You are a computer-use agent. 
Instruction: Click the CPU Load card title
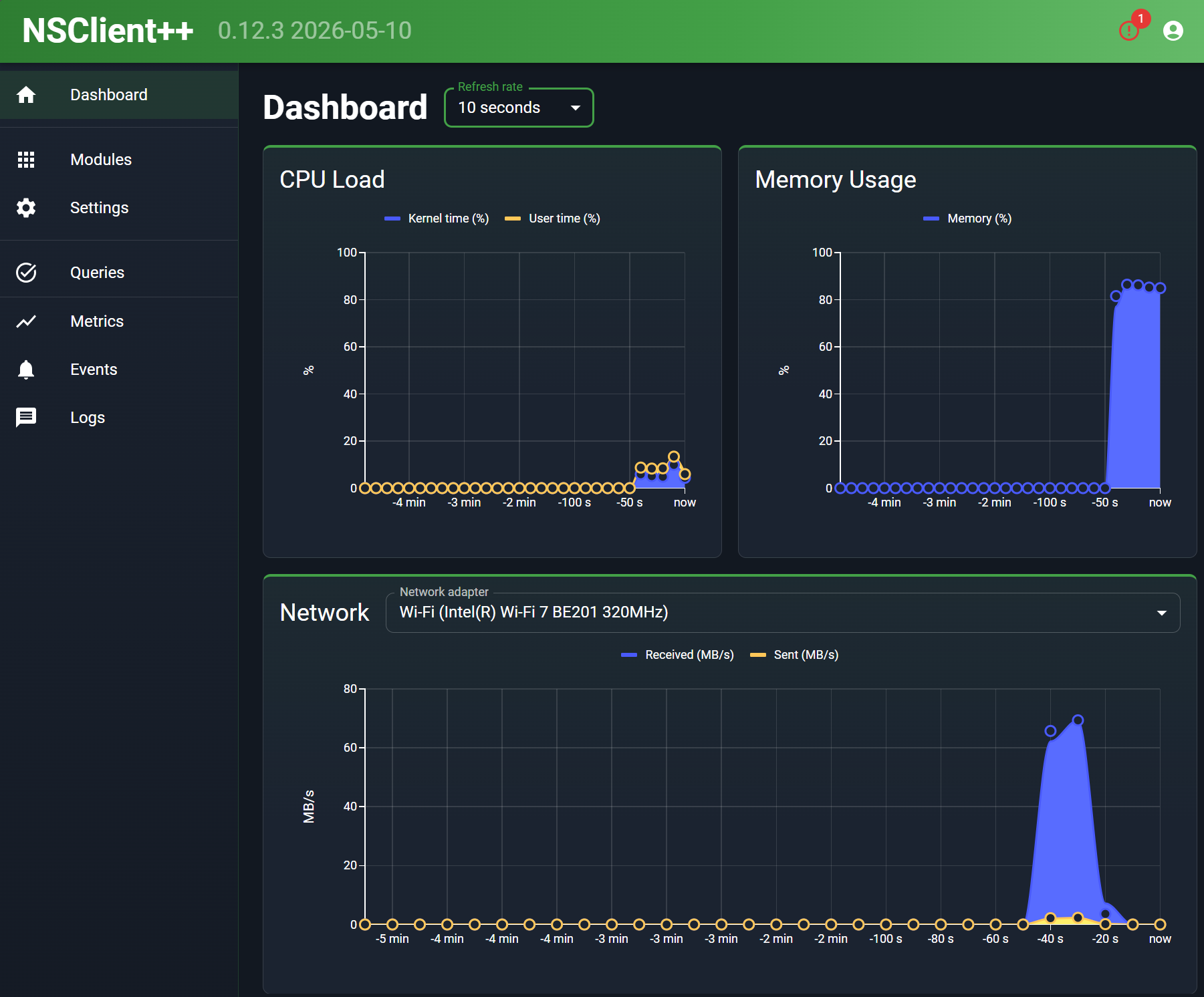click(332, 180)
